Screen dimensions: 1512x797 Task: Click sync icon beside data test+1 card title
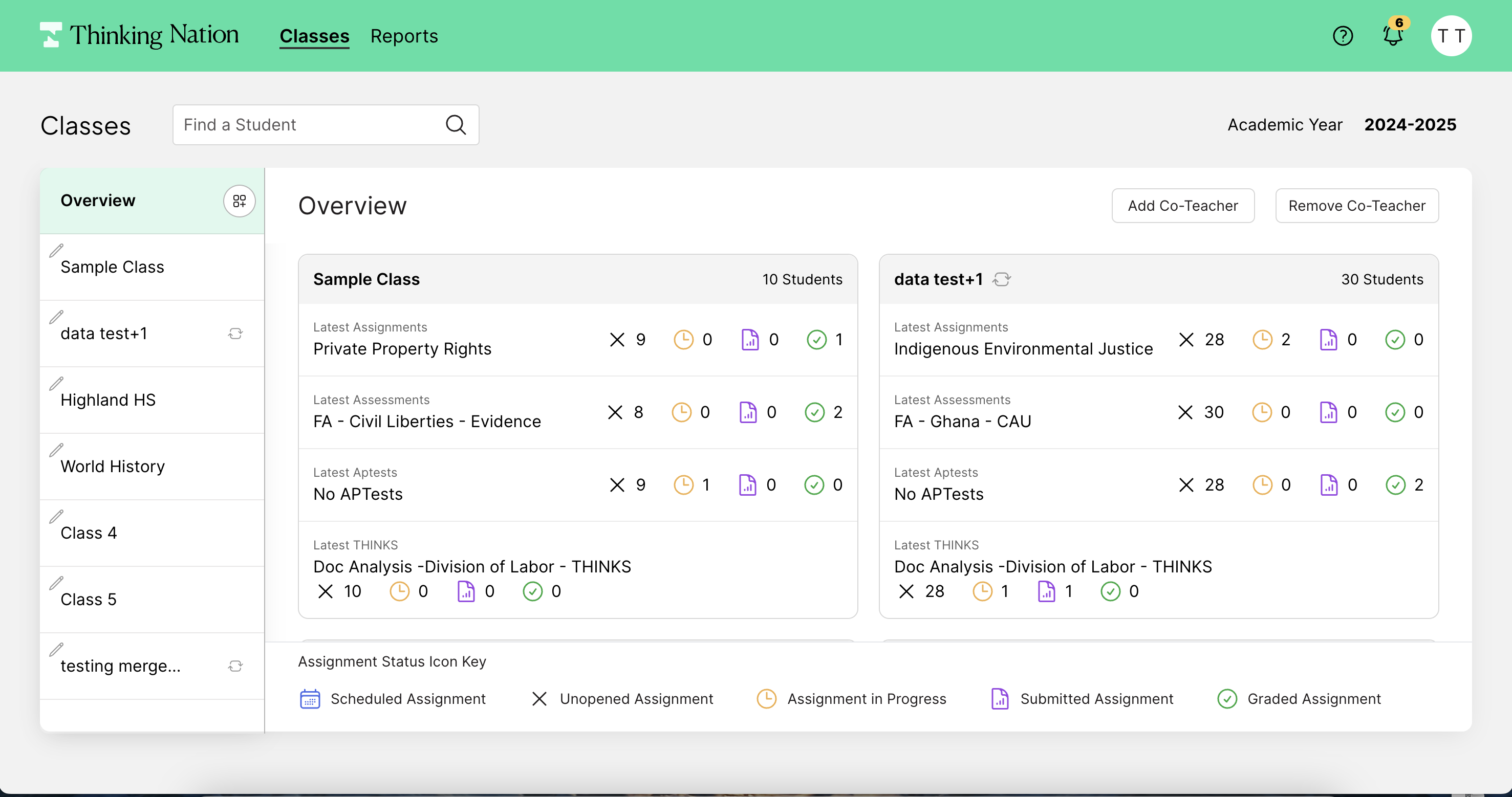click(x=1002, y=279)
